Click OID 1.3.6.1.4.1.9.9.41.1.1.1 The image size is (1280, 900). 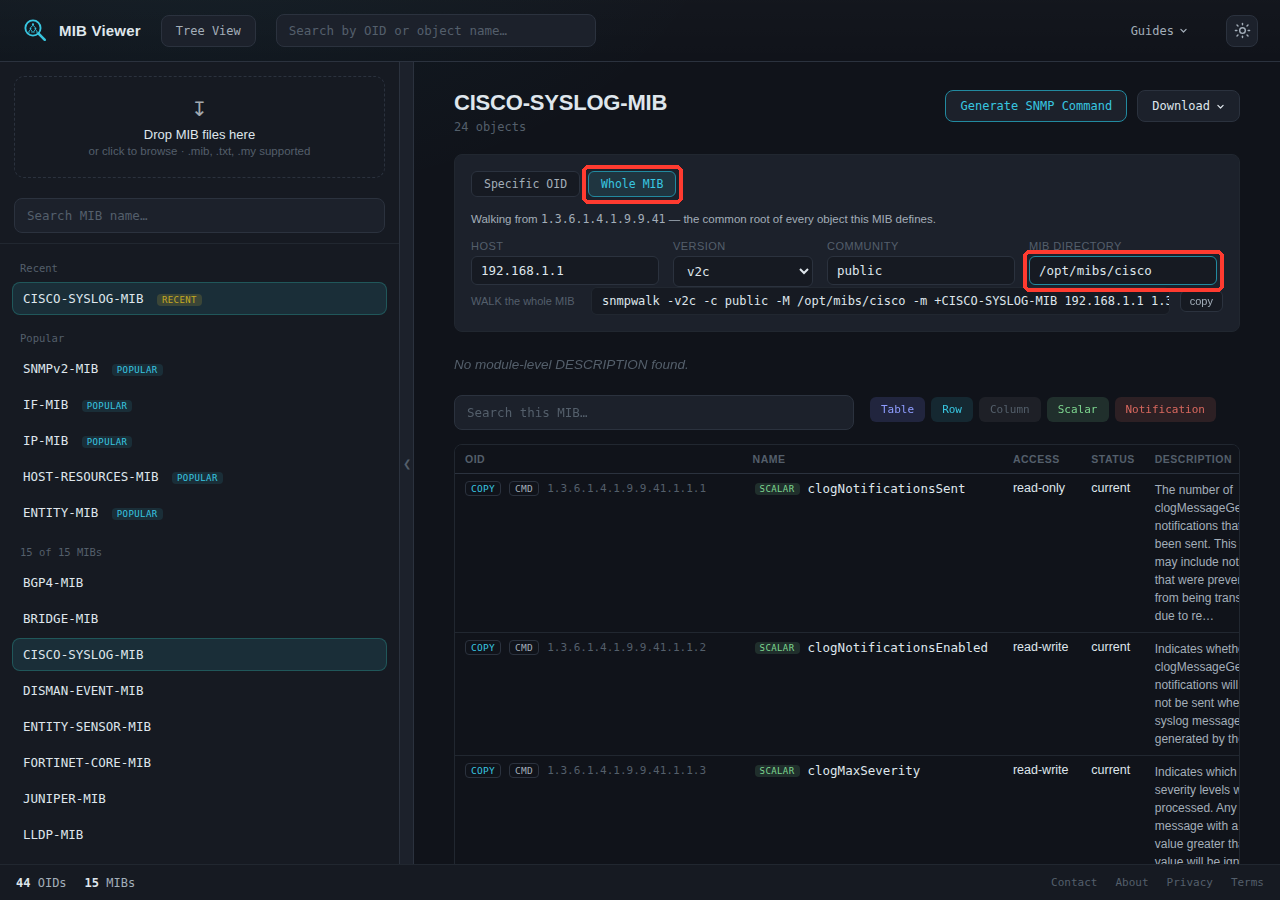click(626, 489)
